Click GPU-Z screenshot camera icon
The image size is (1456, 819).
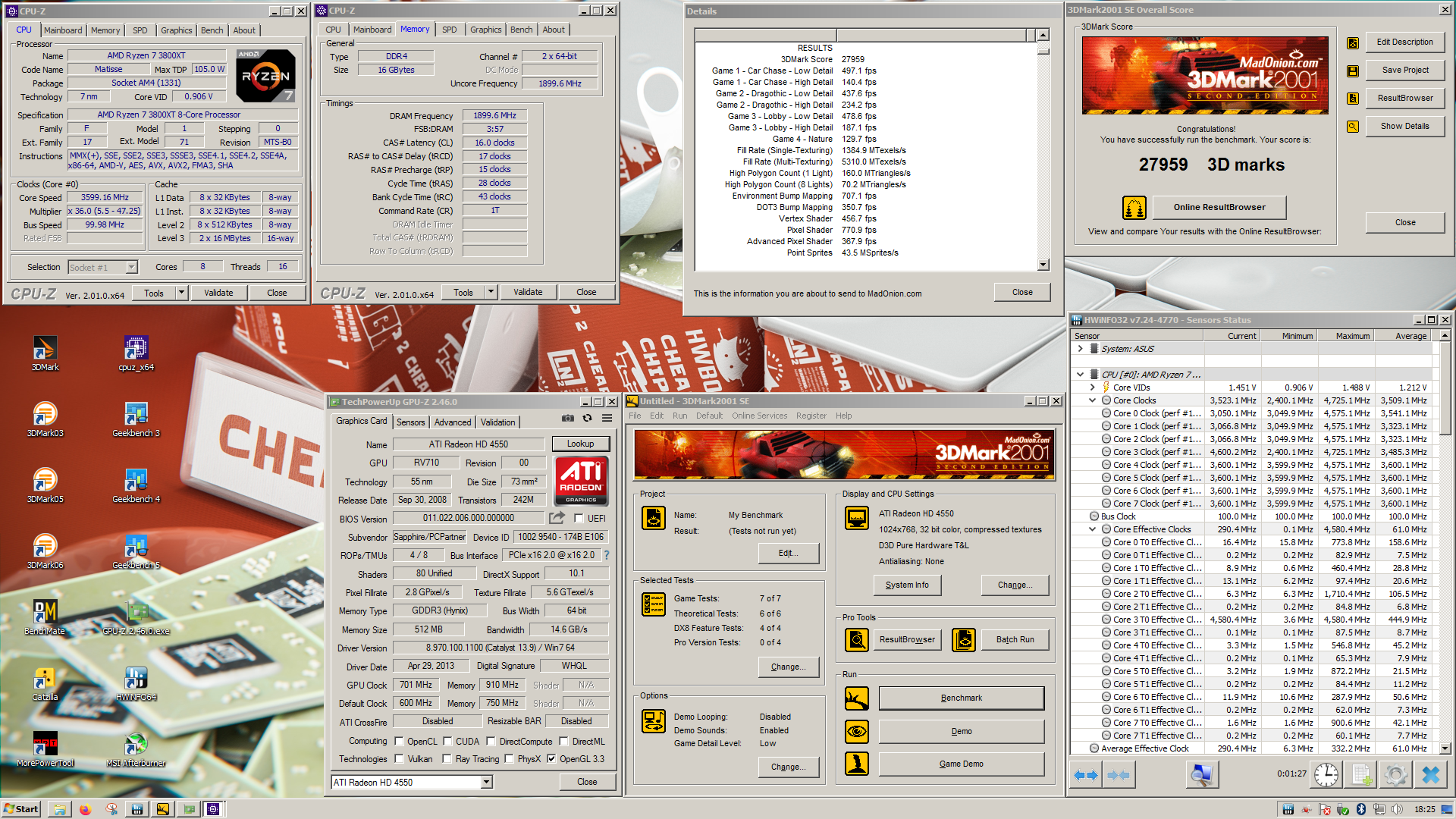pyautogui.click(x=567, y=418)
